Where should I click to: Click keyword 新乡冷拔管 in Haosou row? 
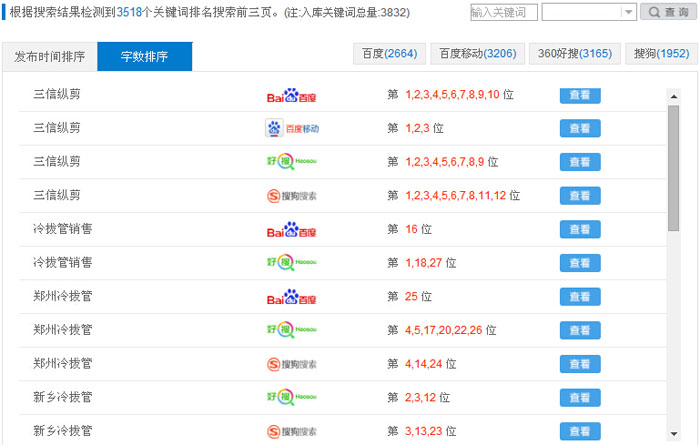click(62, 397)
